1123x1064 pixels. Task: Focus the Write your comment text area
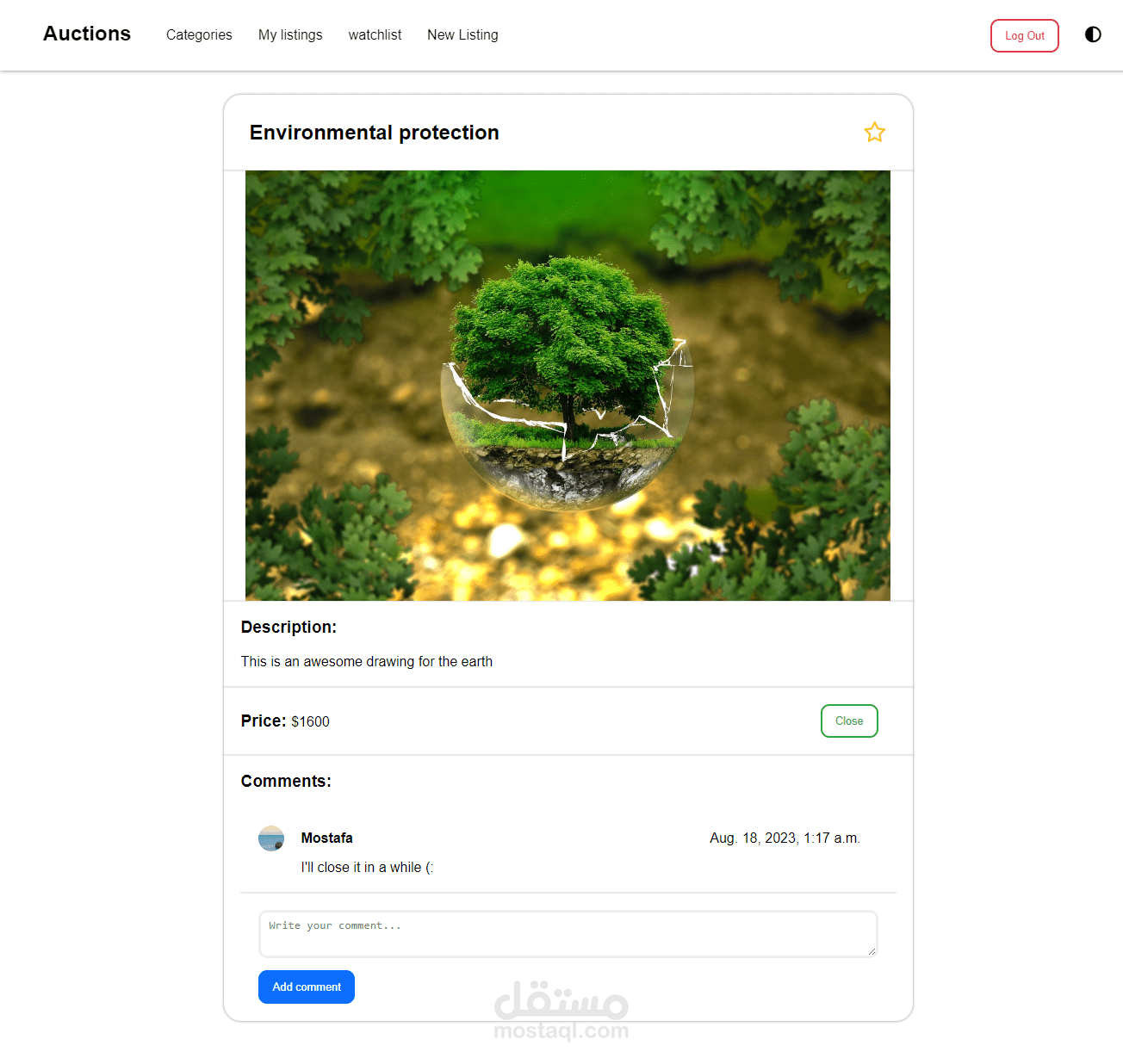click(x=568, y=934)
